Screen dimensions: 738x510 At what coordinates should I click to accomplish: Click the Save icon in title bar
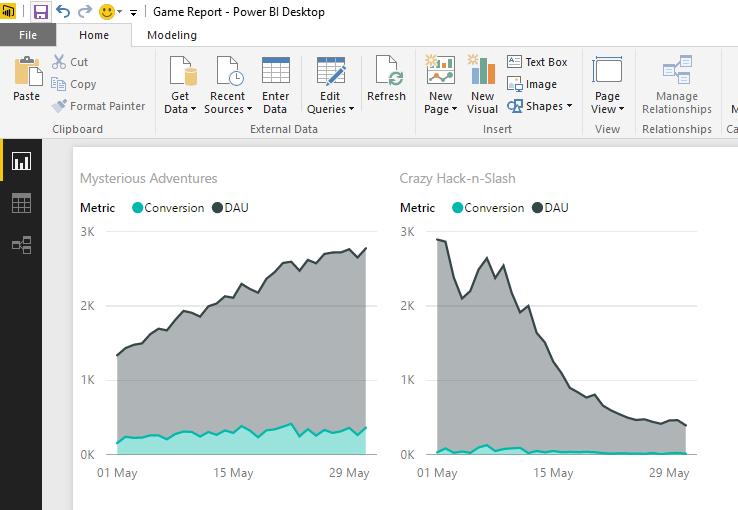(x=40, y=12)
